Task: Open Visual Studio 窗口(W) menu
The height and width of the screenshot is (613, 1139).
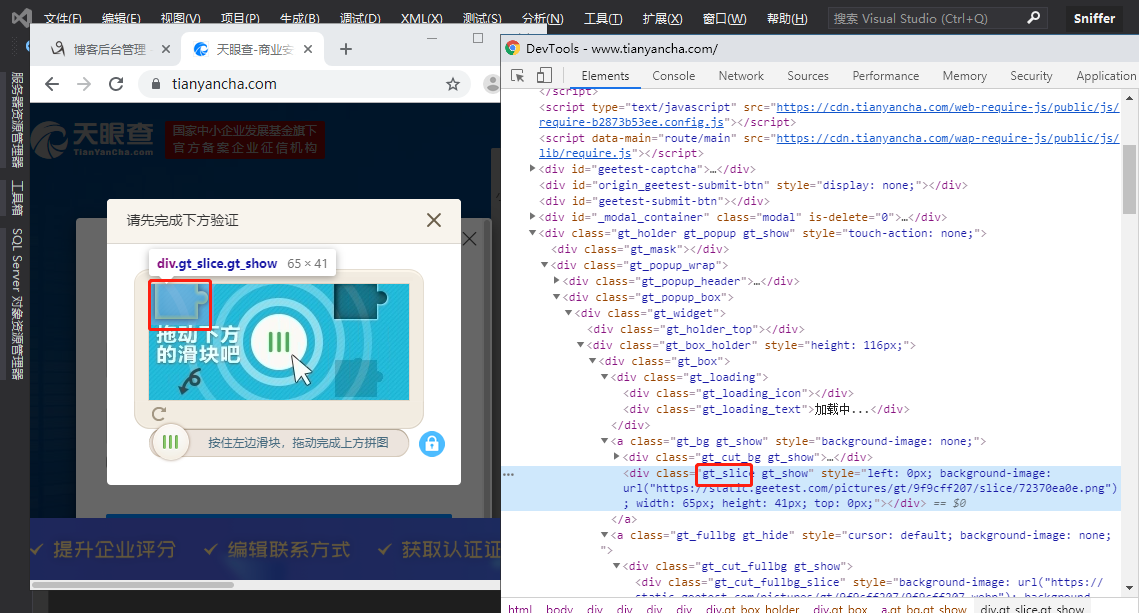Action: click(724, 18)
